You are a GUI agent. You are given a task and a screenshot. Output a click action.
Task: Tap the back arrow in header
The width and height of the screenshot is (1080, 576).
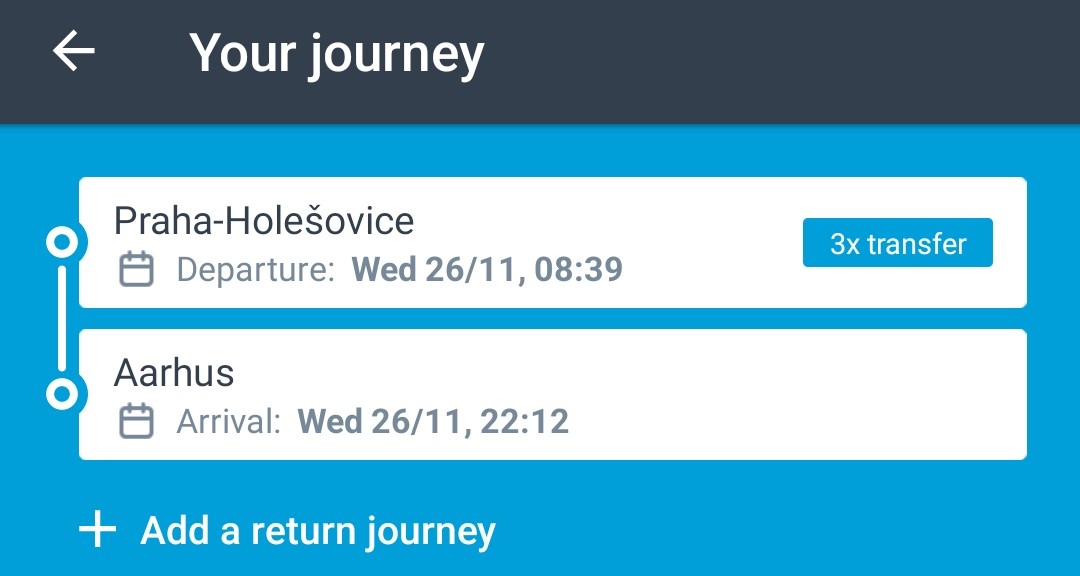pyautogui.click(x=73, y=51)
